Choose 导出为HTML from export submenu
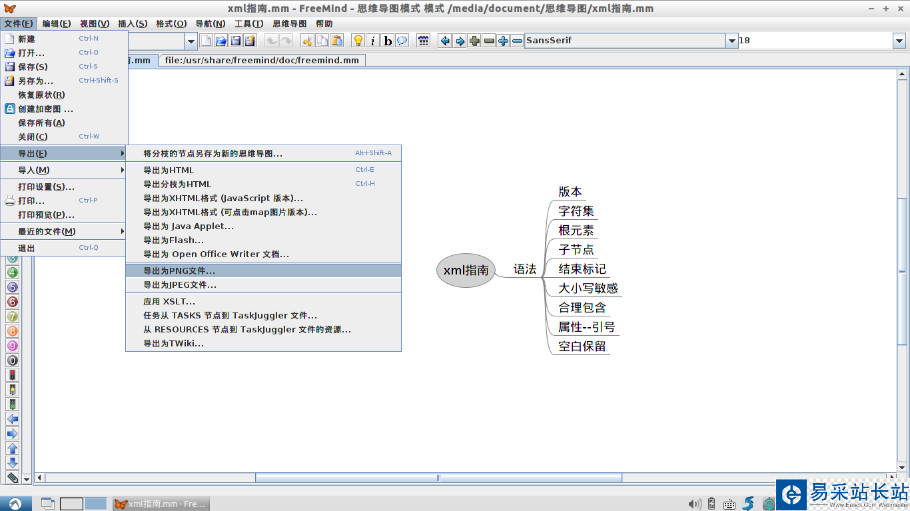910x511 pixels. click(x=263, y=170)
